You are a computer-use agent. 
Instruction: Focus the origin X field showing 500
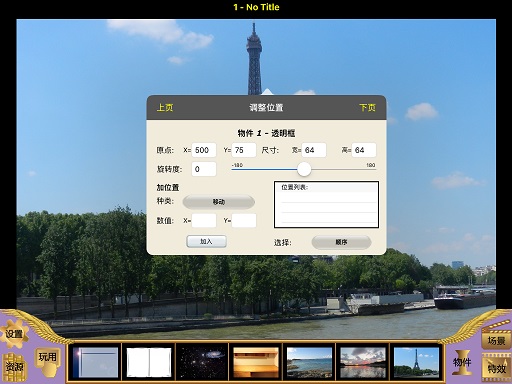point(204,150)
